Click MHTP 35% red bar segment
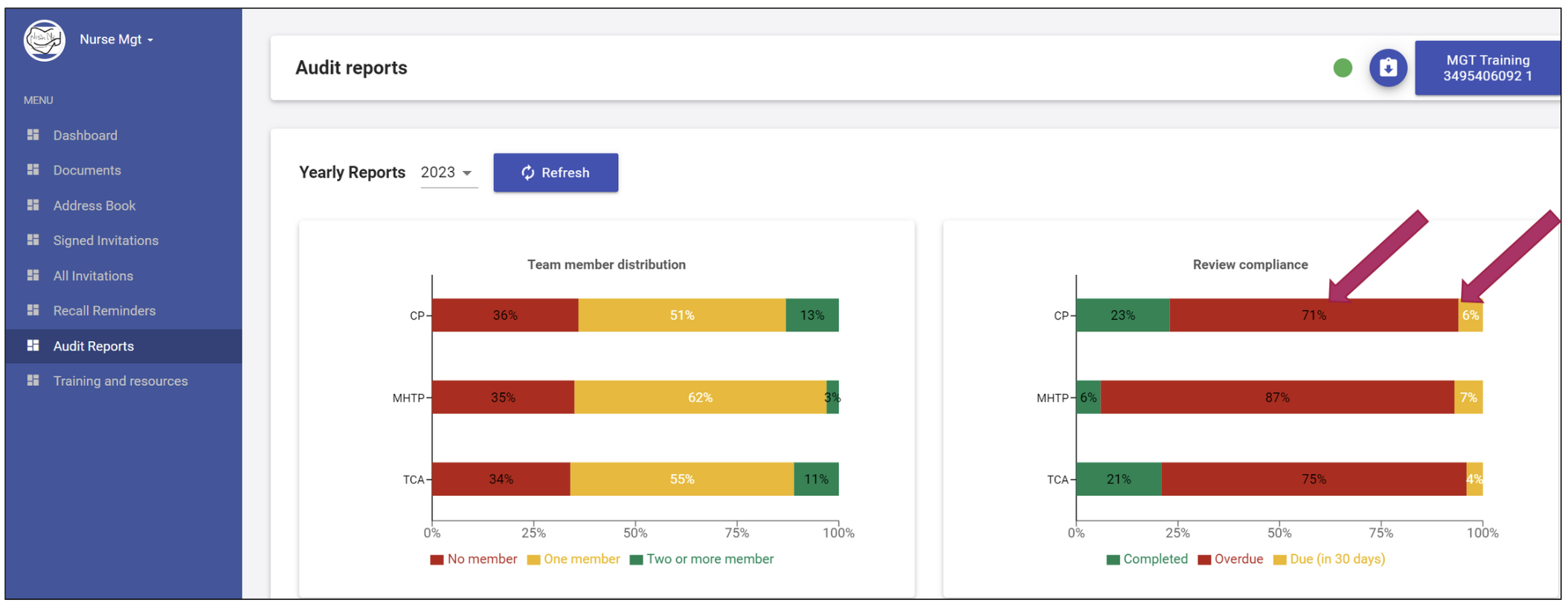The image size is (1568, 605). tap(504, 398)
